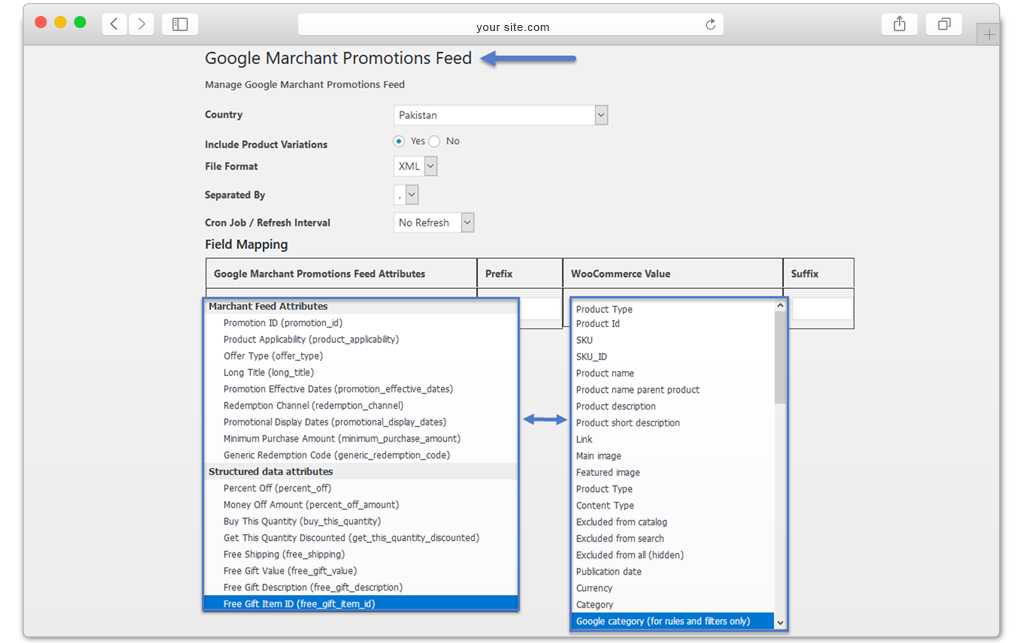Click the scroll down arrow in WooCommerce list
This screenshot has height=643, width=1024.
[x=780, y=623]
